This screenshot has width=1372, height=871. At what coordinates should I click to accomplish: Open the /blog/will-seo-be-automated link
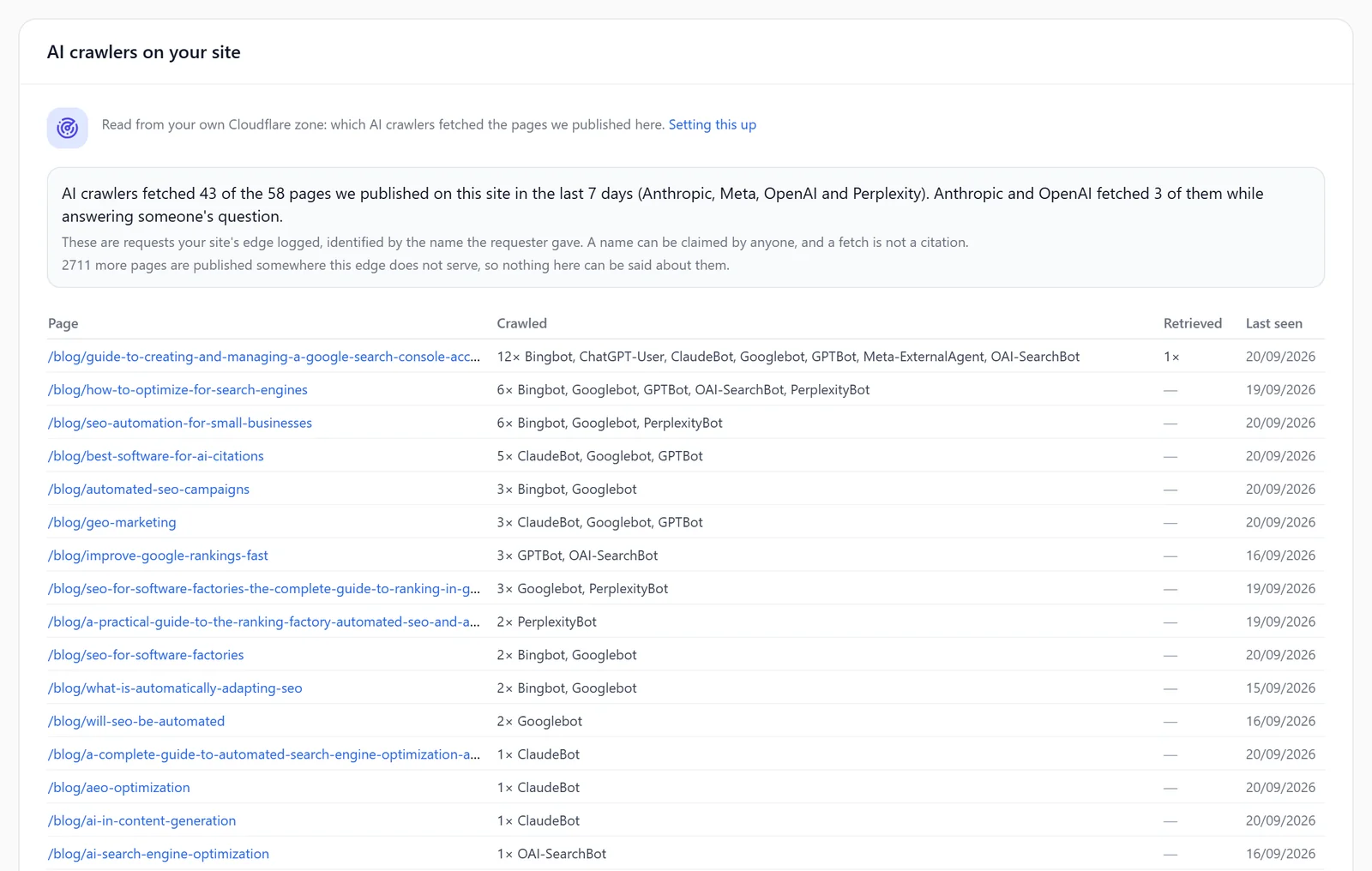click(x=136, y=721)
